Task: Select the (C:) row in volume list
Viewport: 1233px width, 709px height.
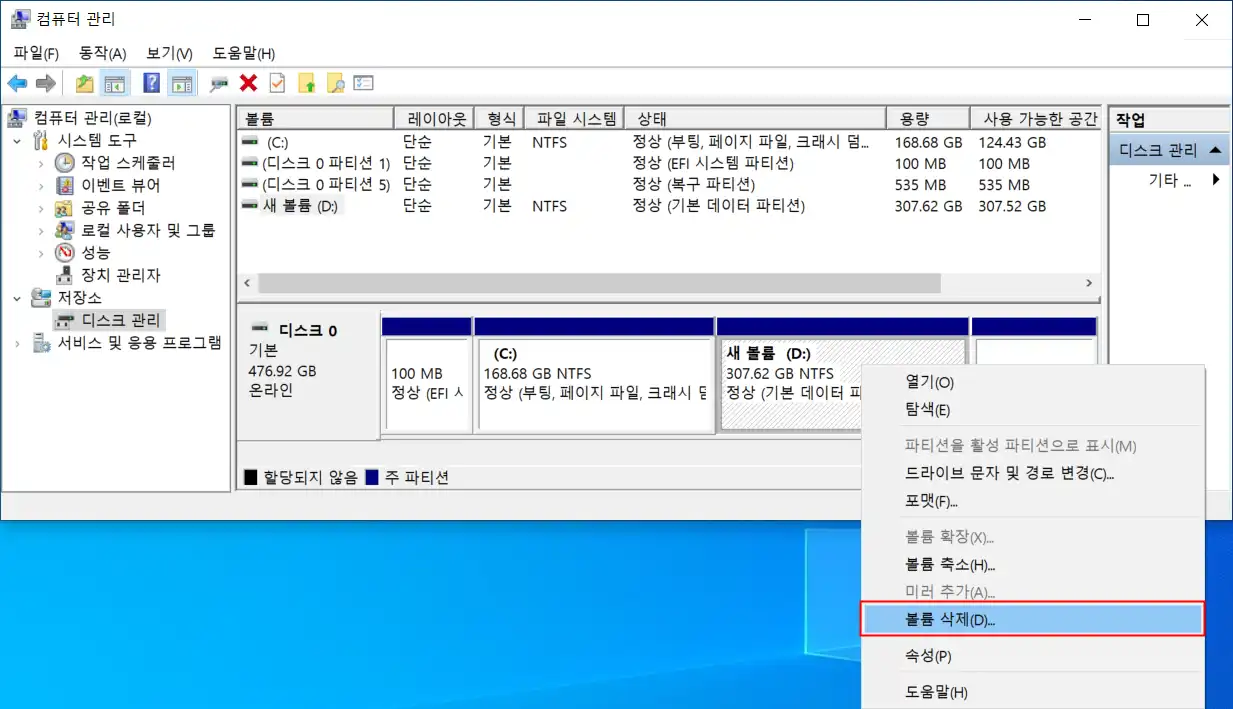Action: (x=668, y=142)
